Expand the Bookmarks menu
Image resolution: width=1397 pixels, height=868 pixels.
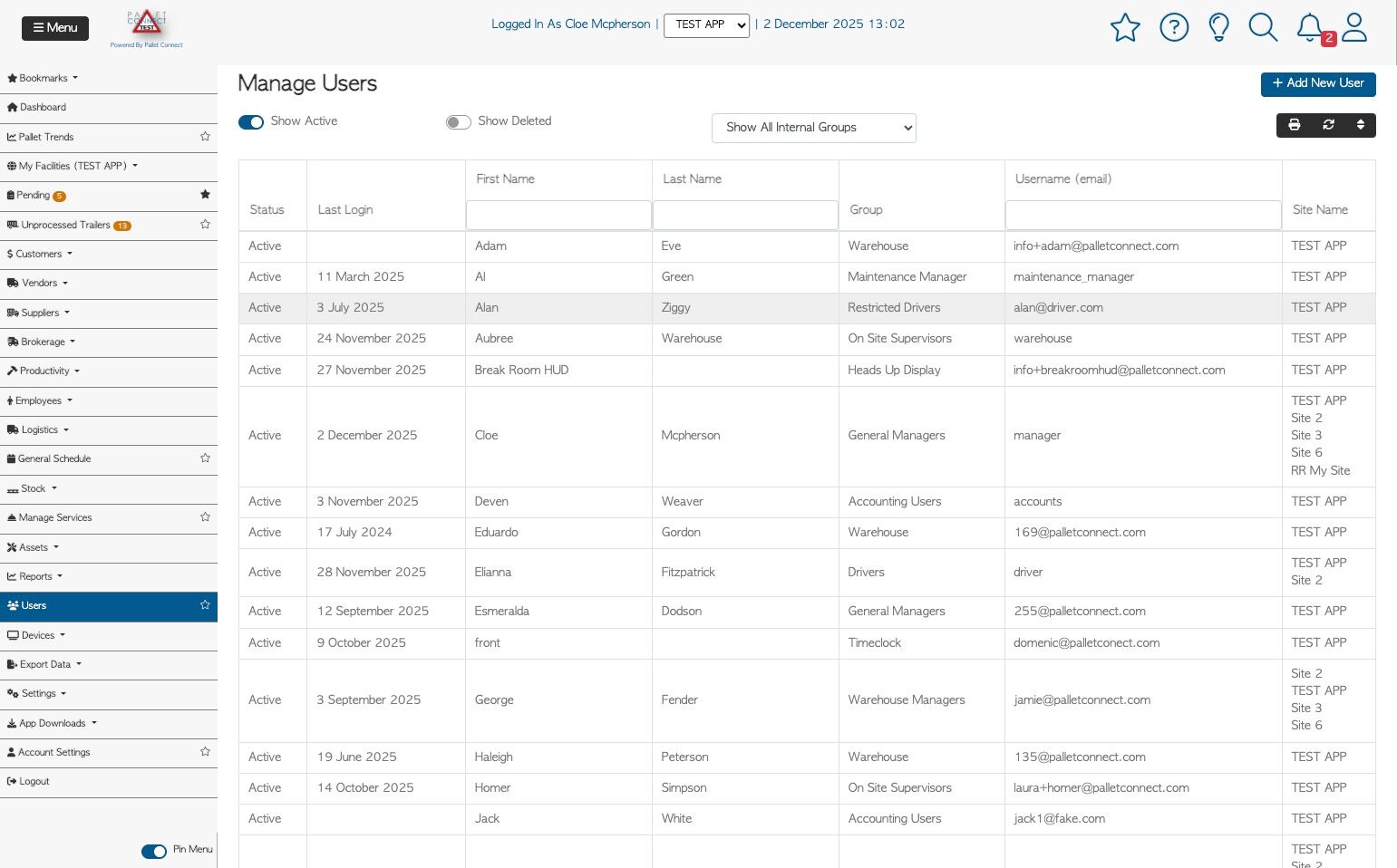click(109, 78)
